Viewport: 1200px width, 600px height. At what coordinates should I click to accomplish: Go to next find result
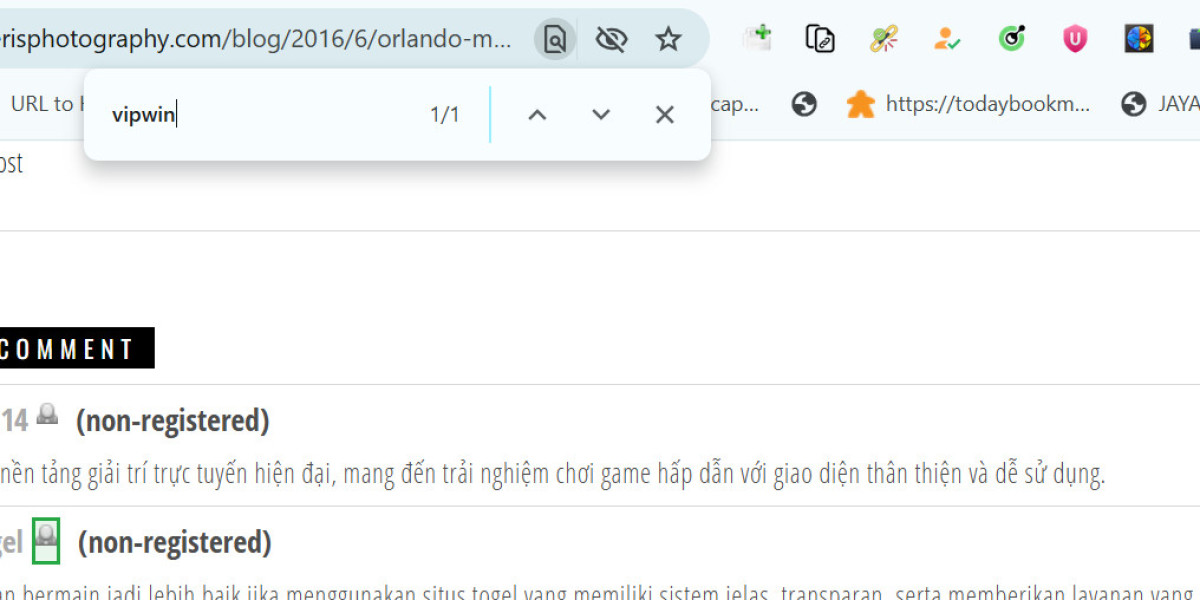pos(601,115)
